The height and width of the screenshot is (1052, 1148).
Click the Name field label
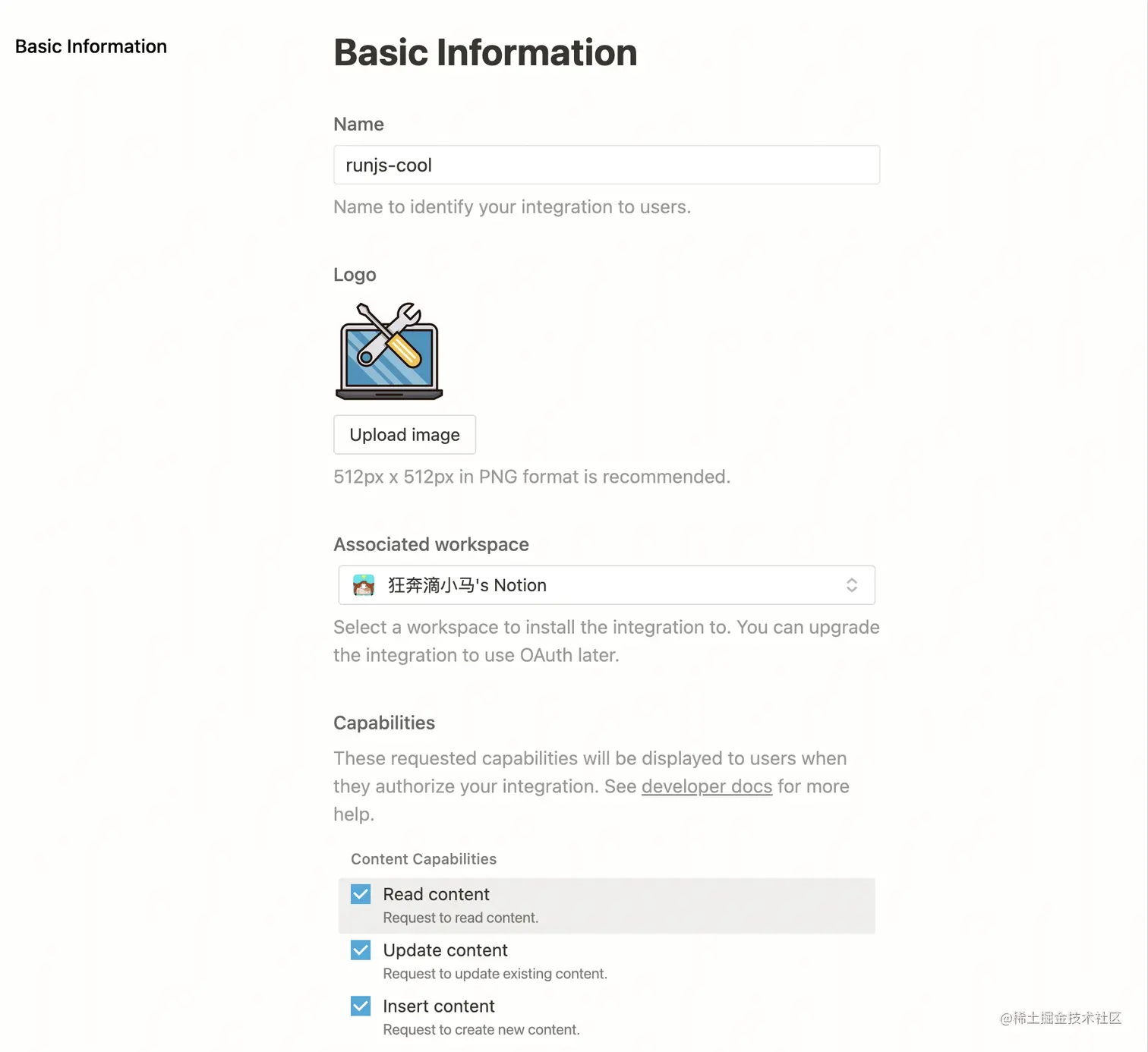(358, 124)
